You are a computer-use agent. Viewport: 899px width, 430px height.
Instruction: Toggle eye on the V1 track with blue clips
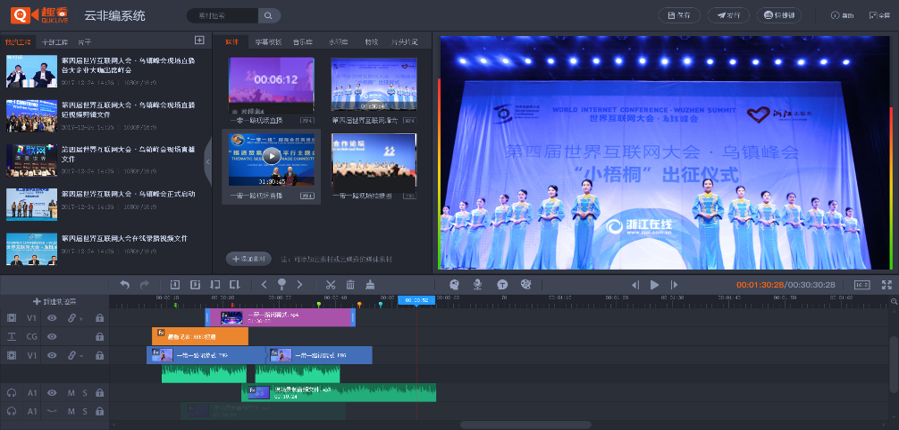pos(52,355)
